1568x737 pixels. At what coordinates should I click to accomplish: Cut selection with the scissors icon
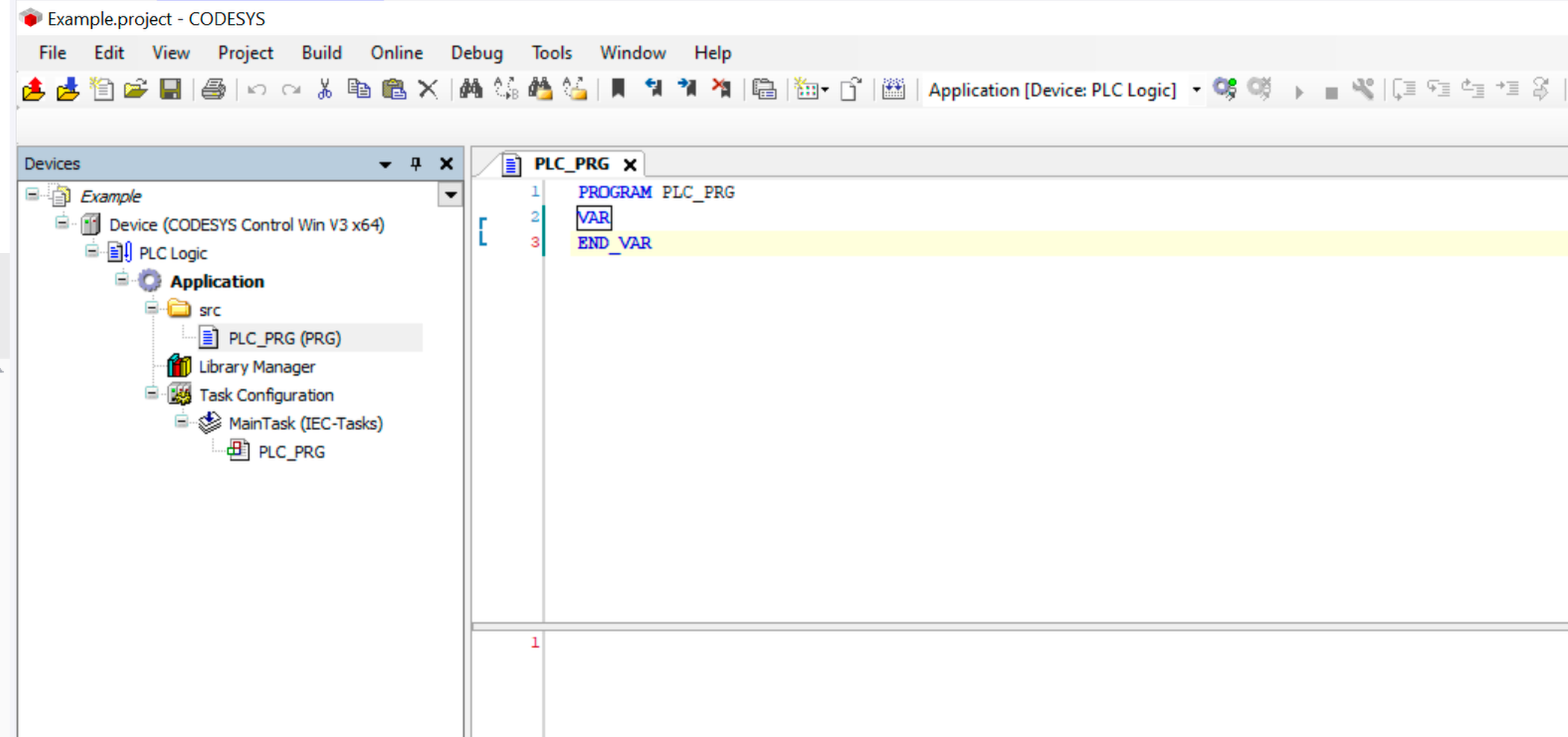pos(325,90)
